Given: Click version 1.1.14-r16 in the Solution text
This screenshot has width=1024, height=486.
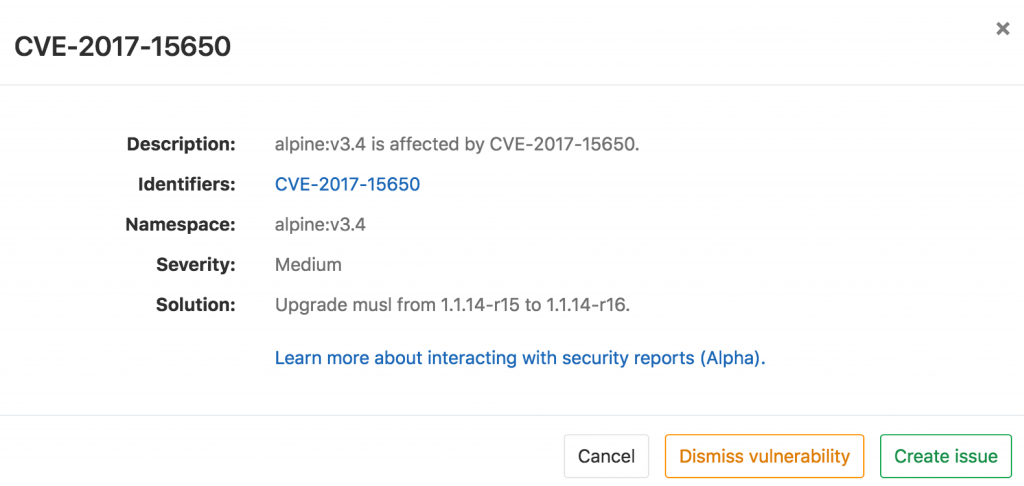Looking at the screenshot, I should 588,305.
